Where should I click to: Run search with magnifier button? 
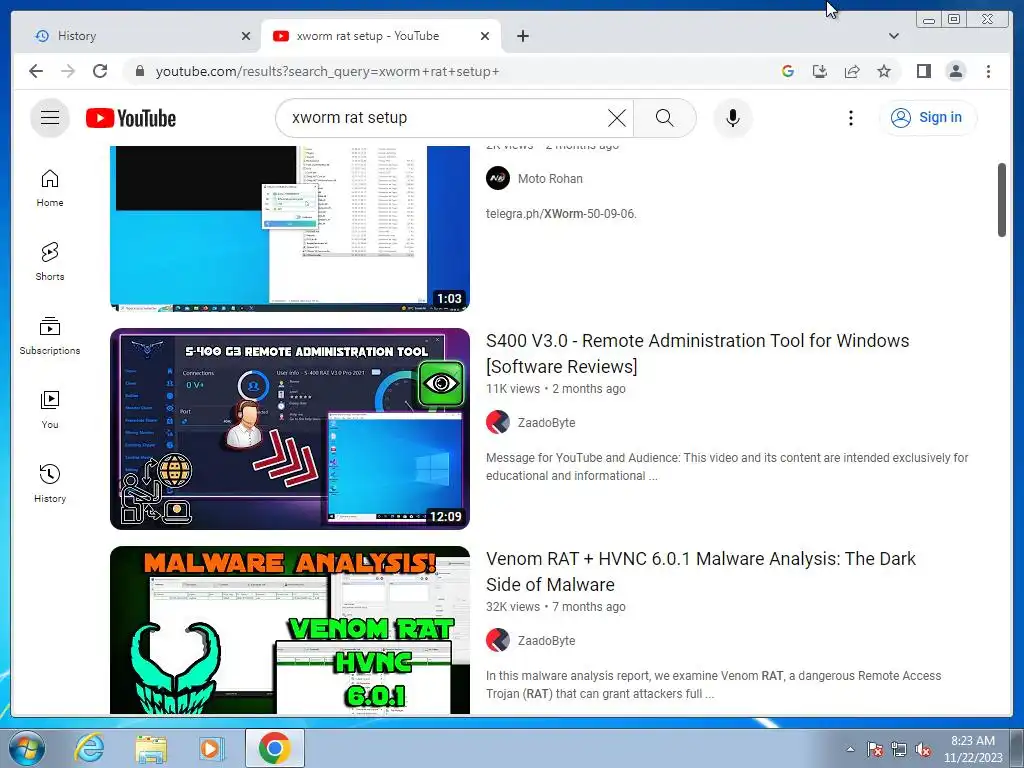(x=664, y=118)
